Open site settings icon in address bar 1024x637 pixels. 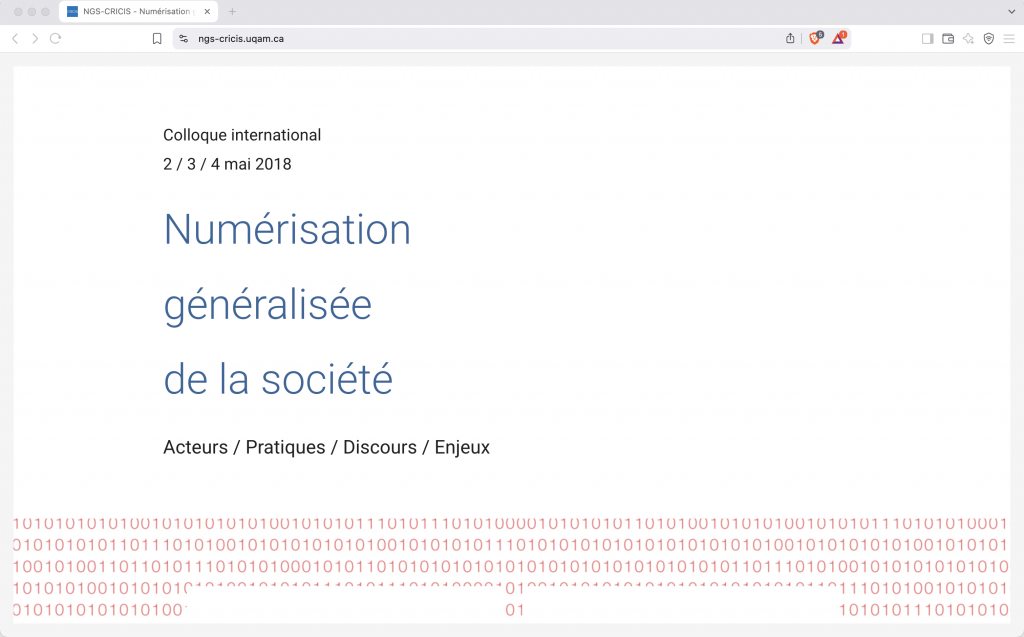click(x=183, y=38)
